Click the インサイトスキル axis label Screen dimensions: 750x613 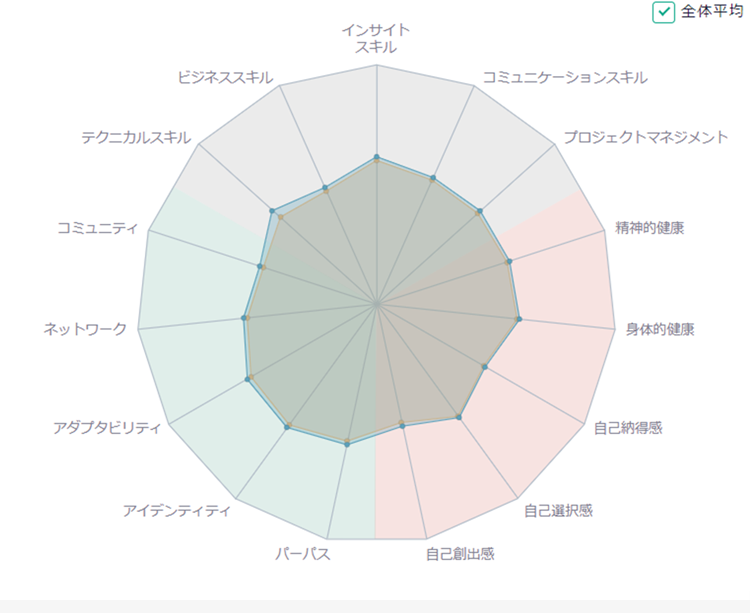[x=376, y=39]
